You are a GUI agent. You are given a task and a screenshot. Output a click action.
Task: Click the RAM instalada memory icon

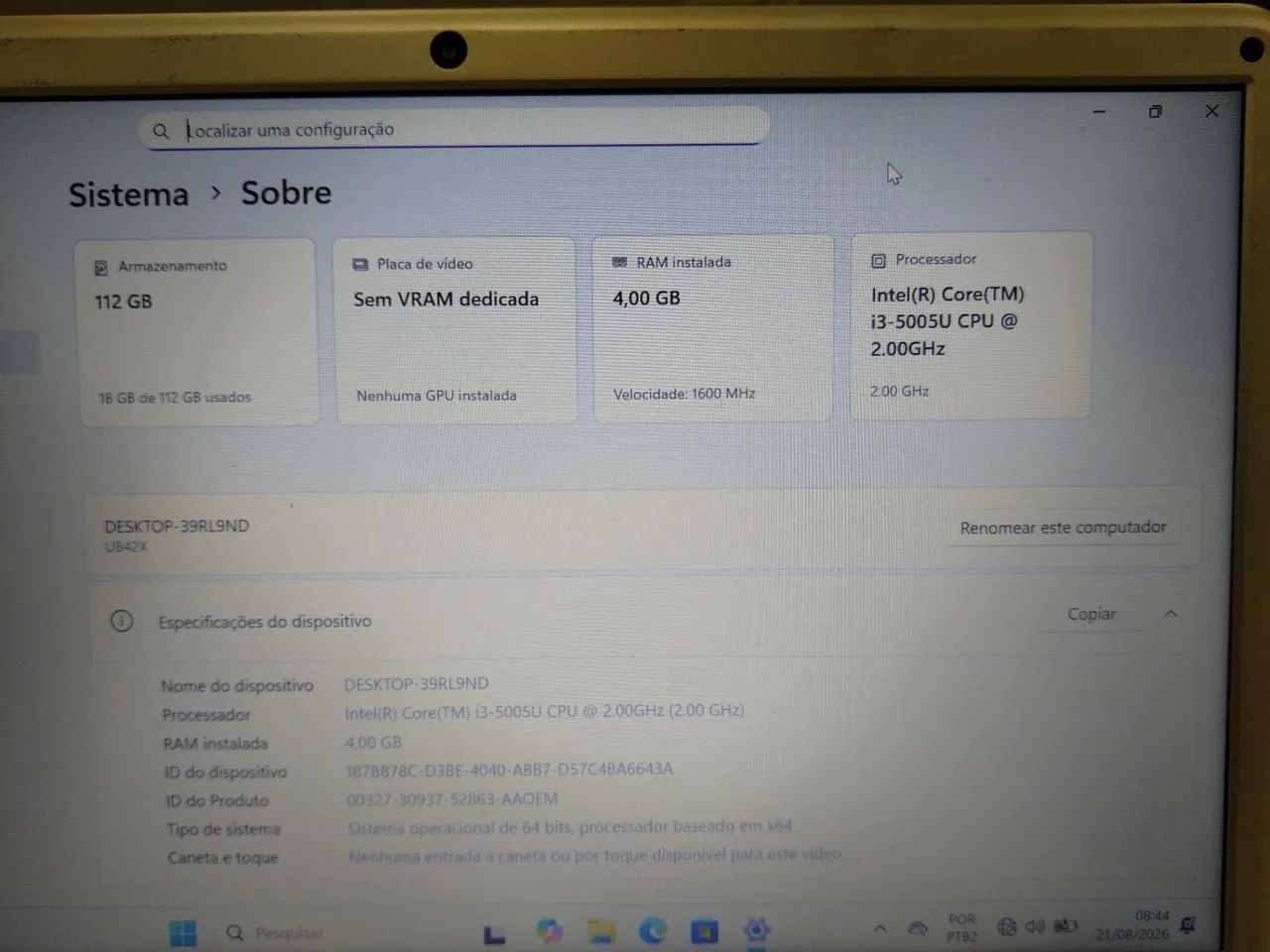(x=619, y=263)
